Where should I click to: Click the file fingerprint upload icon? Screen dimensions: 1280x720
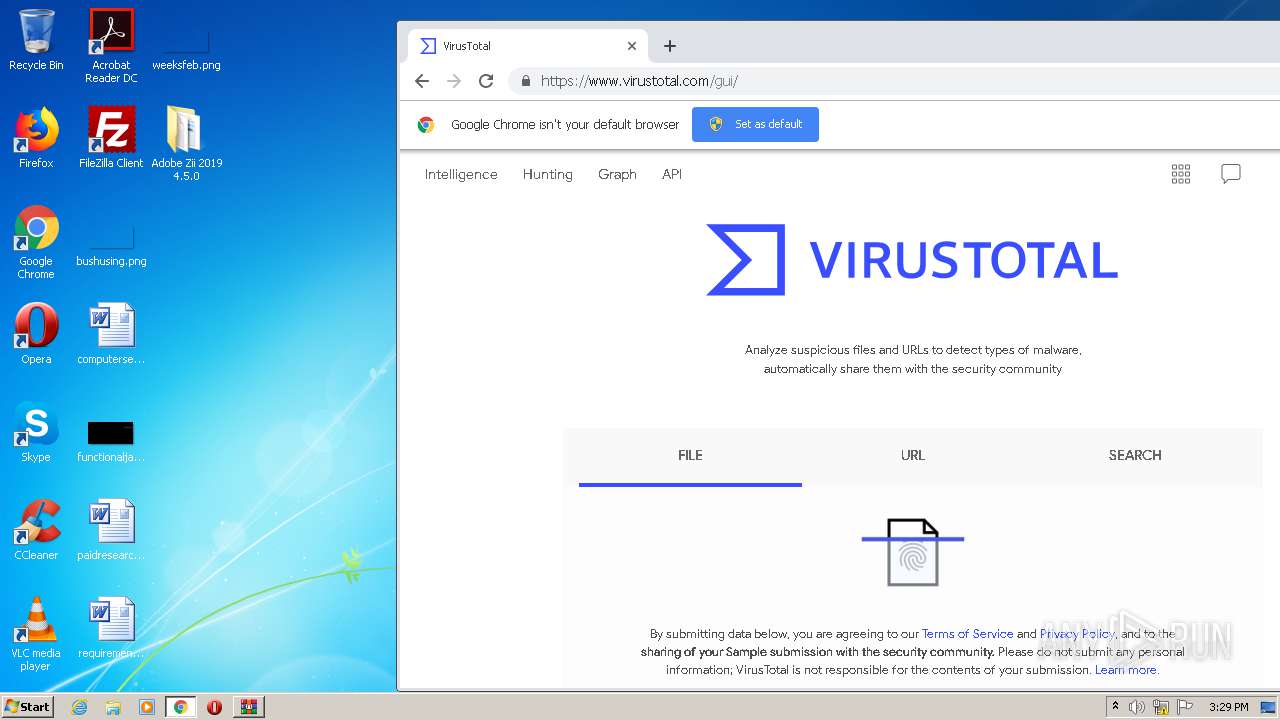click(x=913, y=552)
